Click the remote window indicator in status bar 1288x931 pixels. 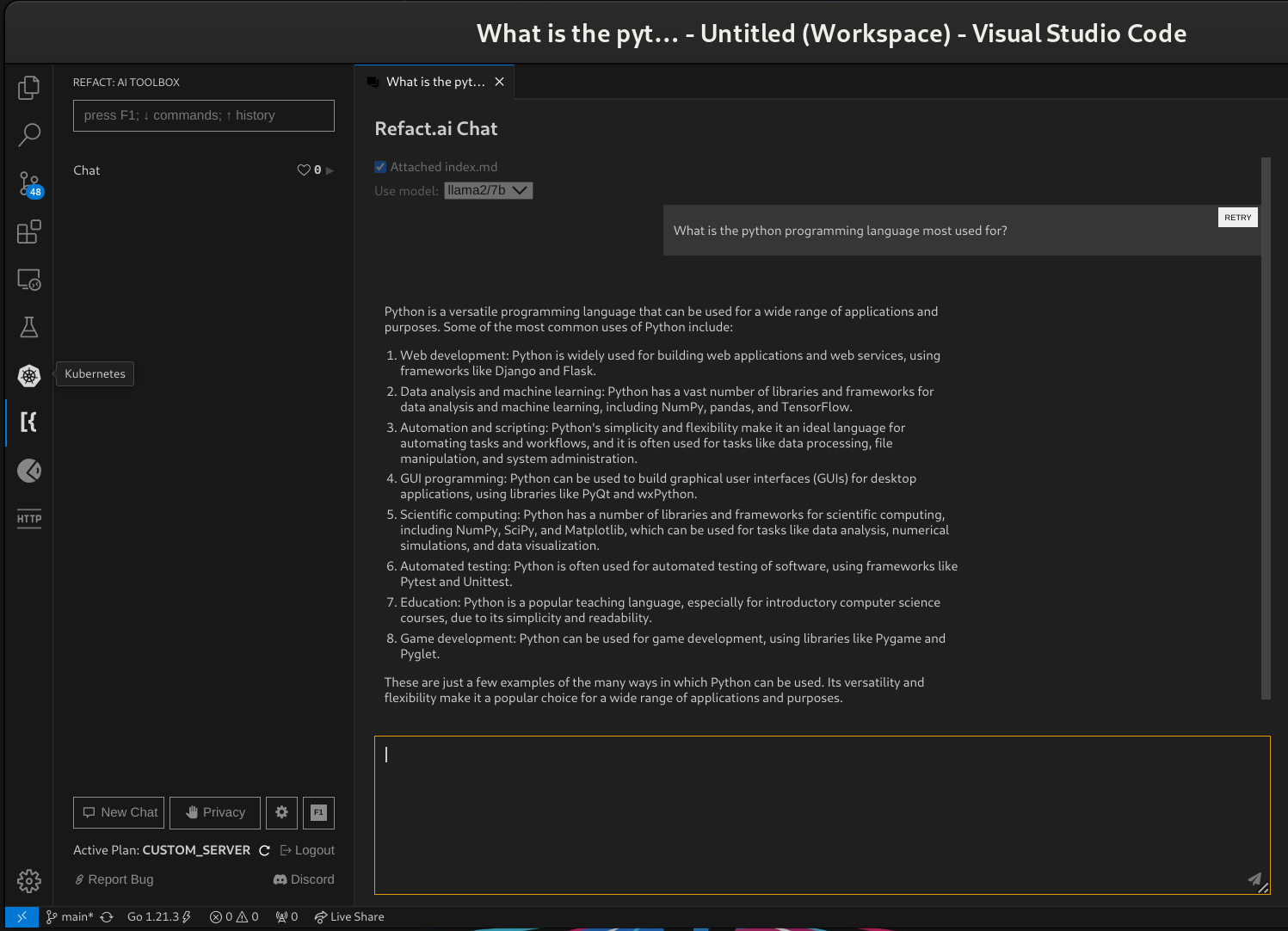coord(22,917)
